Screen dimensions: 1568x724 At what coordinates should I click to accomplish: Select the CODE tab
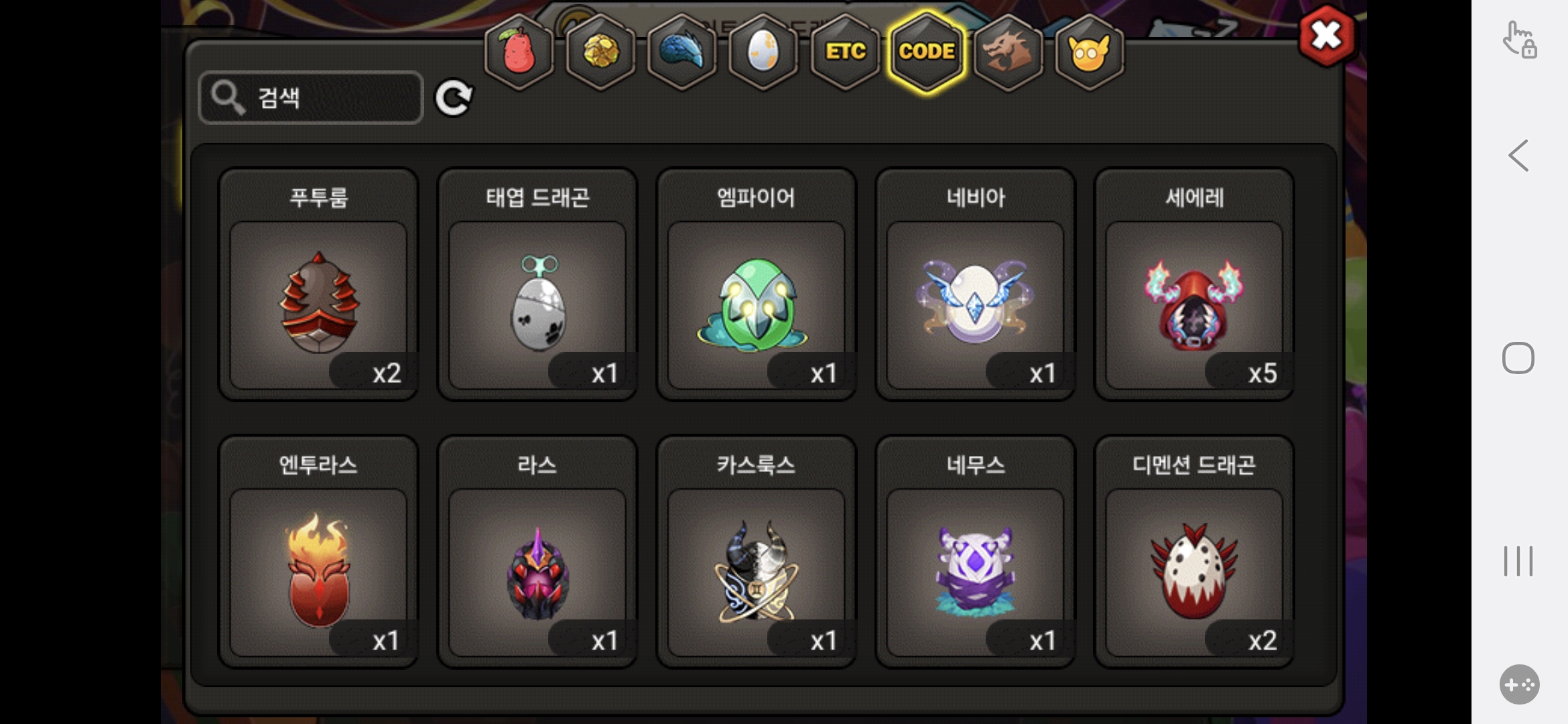[927, 52]
